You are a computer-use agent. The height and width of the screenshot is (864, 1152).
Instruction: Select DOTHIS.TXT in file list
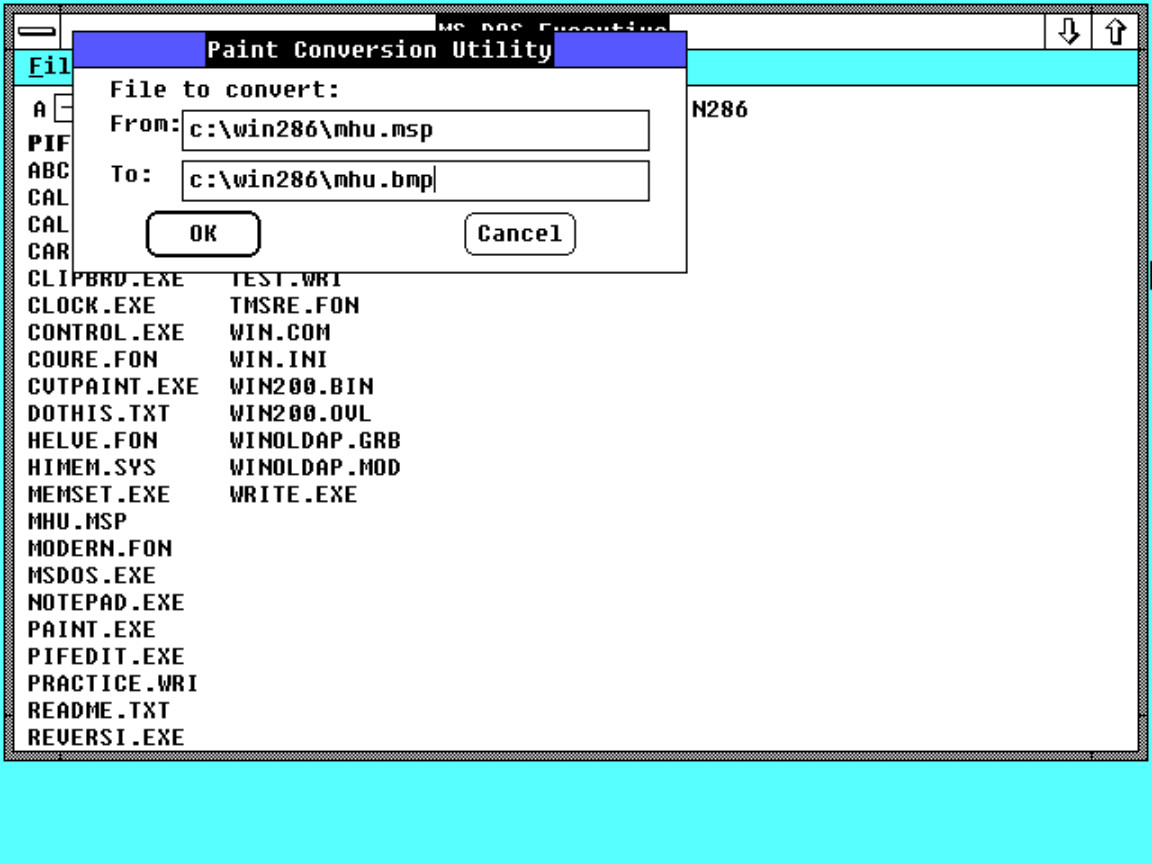[x=98, y=414]
